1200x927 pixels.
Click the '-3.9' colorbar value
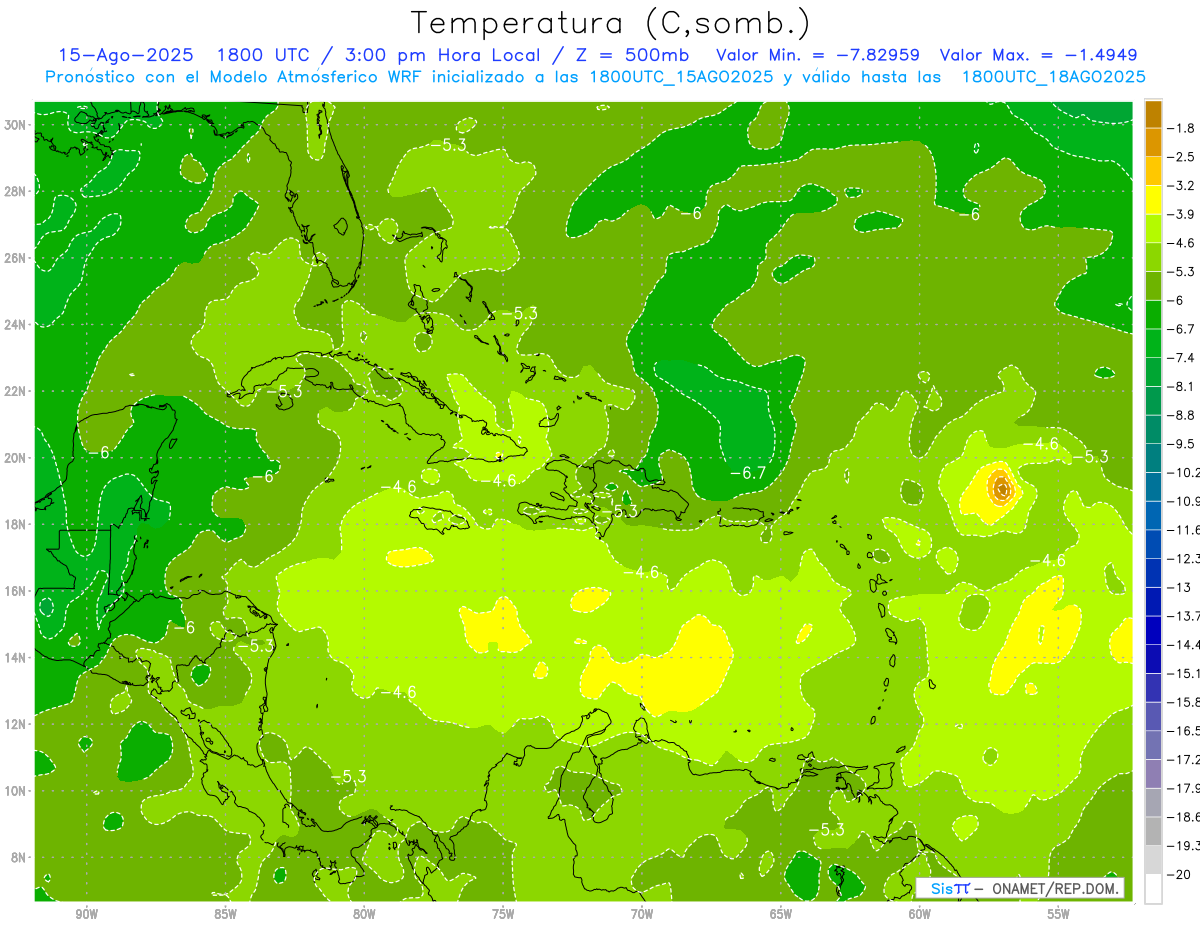(x=1183, y=214)
